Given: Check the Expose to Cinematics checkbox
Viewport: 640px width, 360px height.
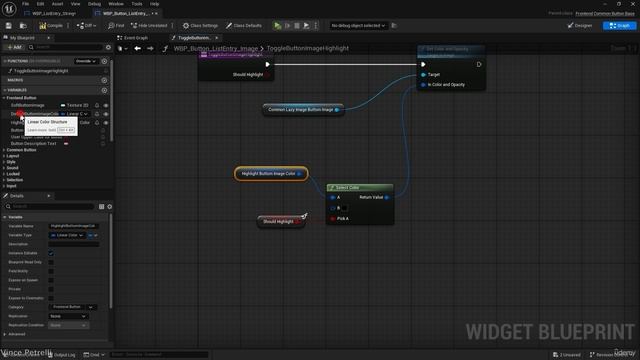Looking at the screenshot, I should pos(51,298).
